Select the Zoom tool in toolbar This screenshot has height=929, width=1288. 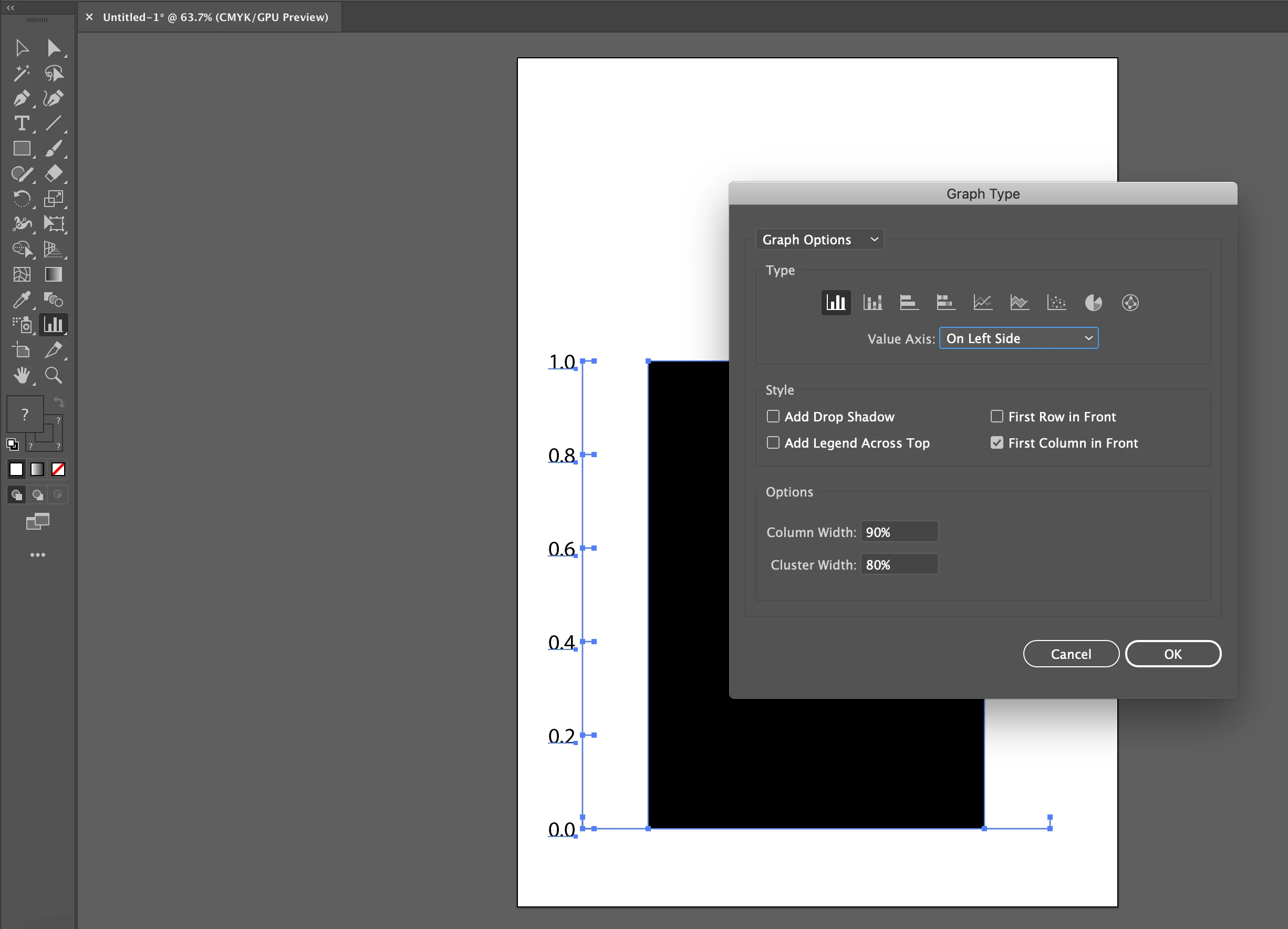pos(54,375)
